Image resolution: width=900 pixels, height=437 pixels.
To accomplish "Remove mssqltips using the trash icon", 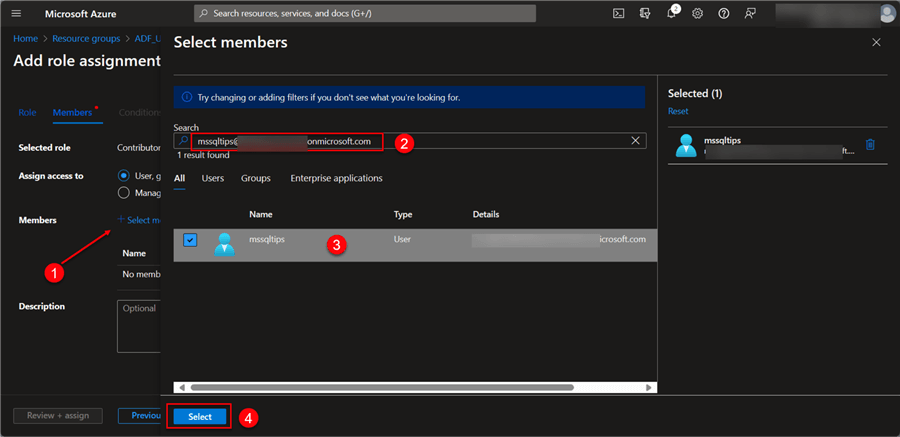I will (x=870, y=144).
